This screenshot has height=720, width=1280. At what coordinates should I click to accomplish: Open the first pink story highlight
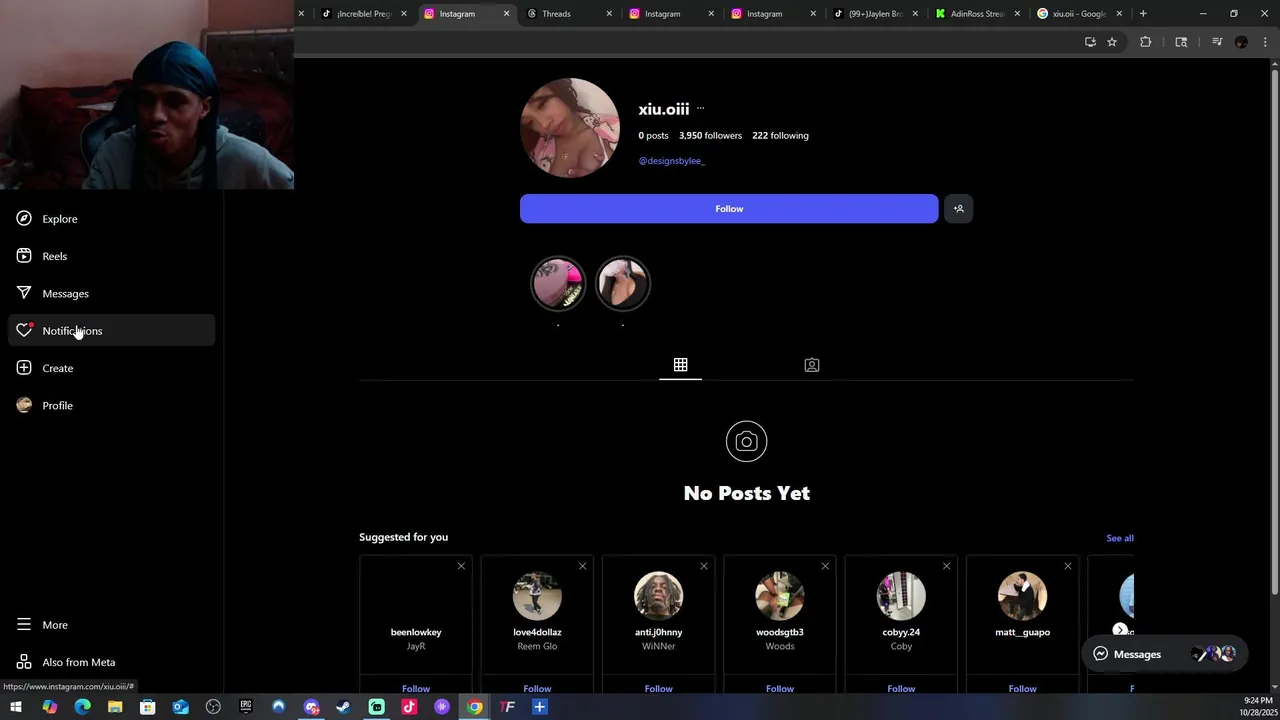[x=558, y=284]
